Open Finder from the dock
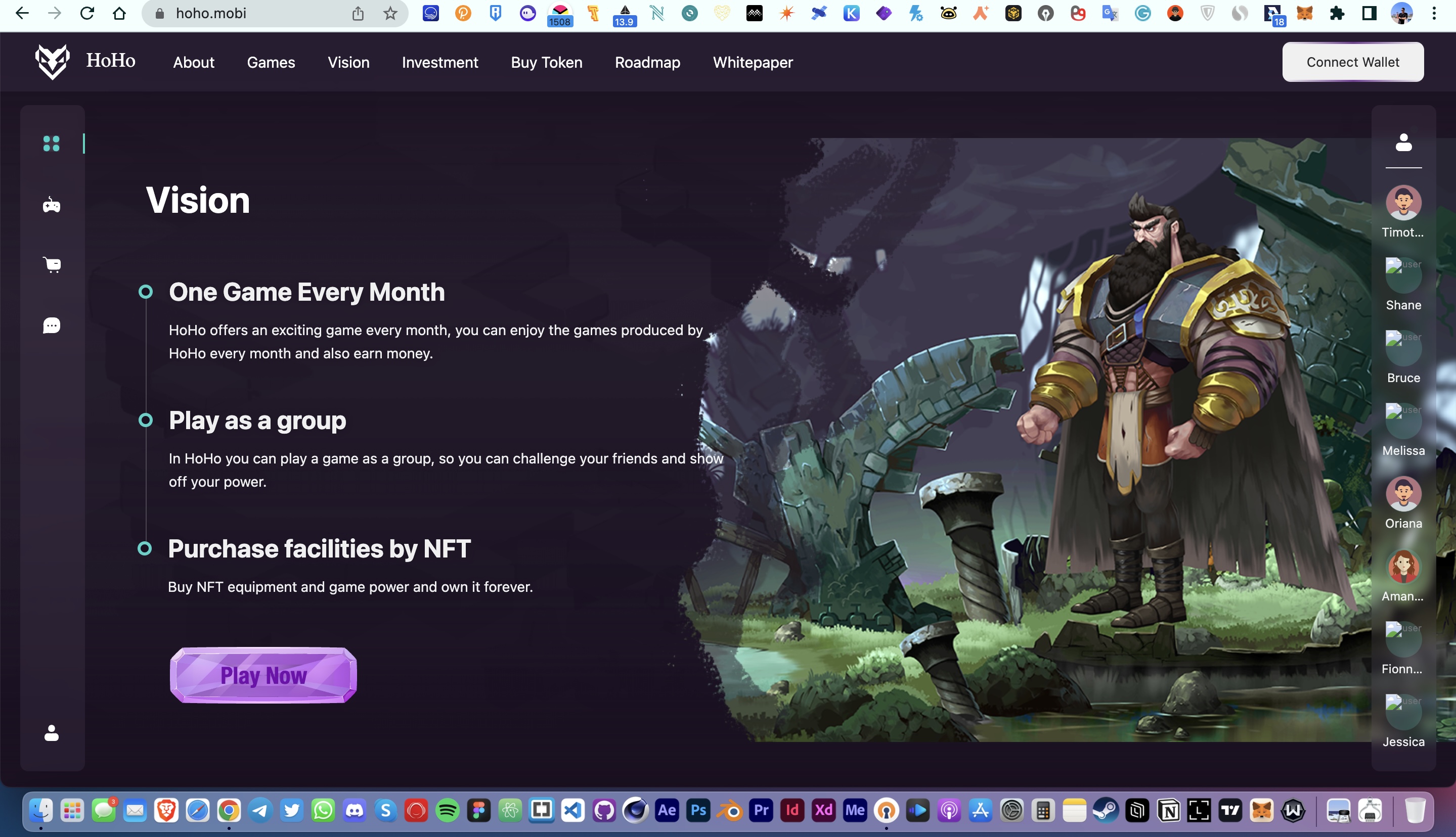This screenshot has height=837, width=1456. 41,811
